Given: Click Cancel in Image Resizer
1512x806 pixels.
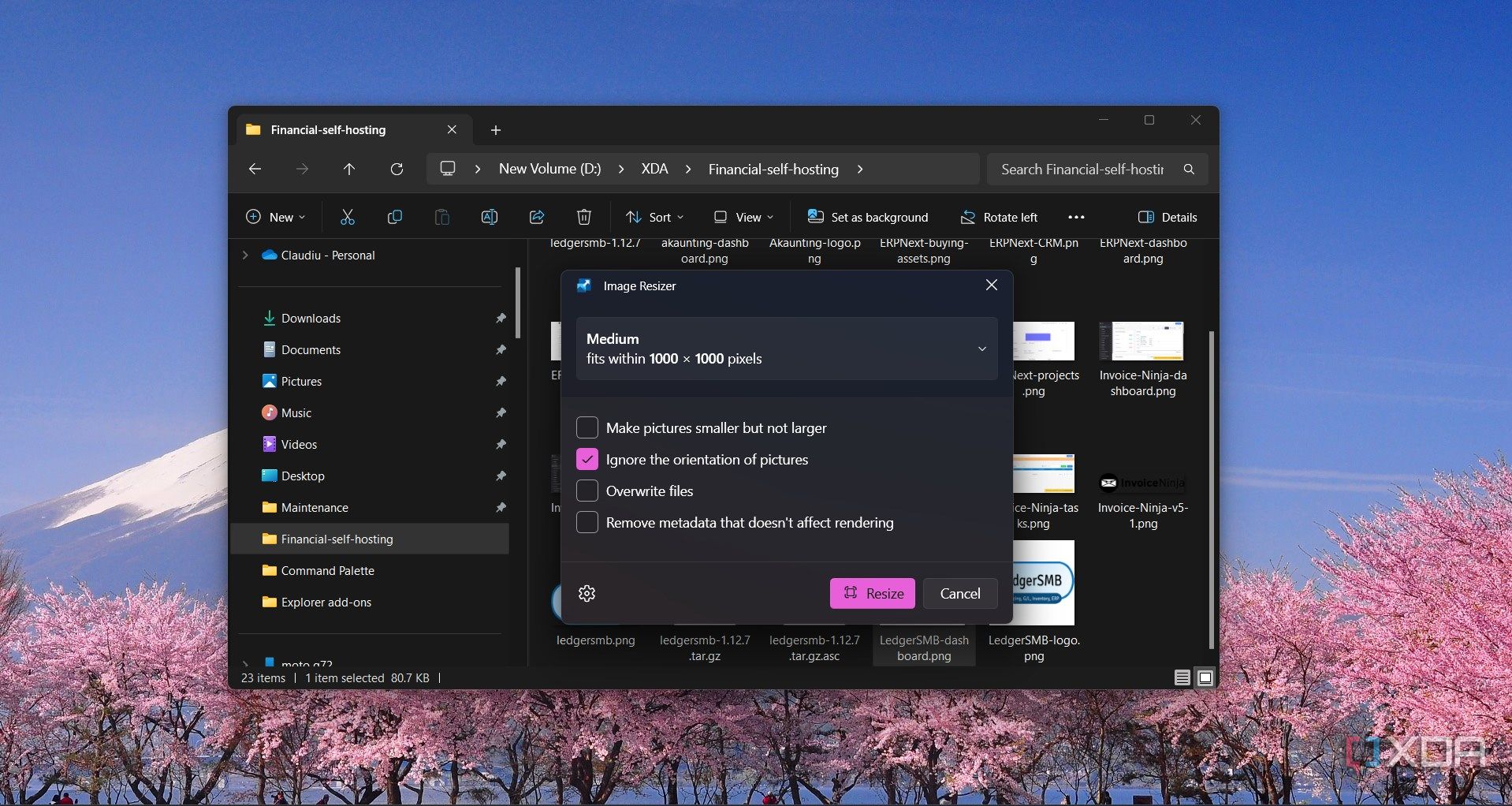Looking at the screenshot, I should coord(960,593).
